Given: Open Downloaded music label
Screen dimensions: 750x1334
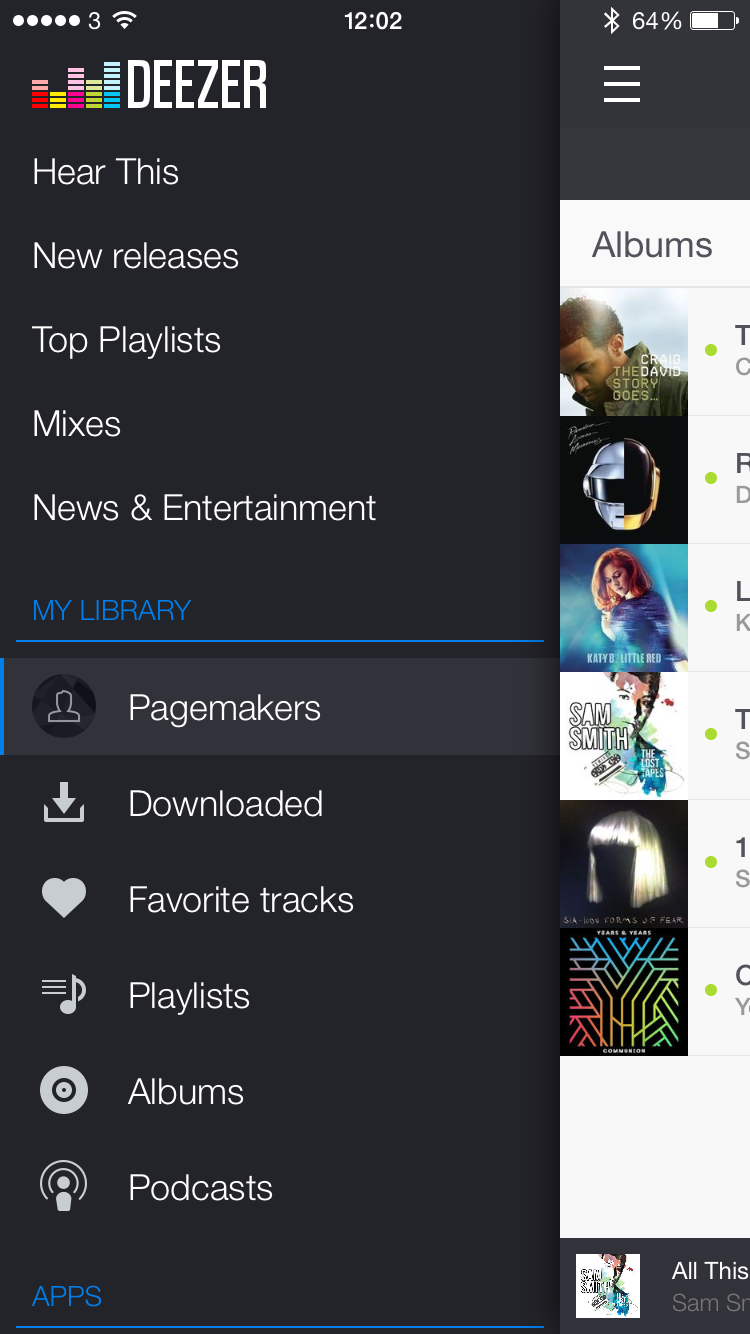Looking at the screenshot, I should 225,803.
